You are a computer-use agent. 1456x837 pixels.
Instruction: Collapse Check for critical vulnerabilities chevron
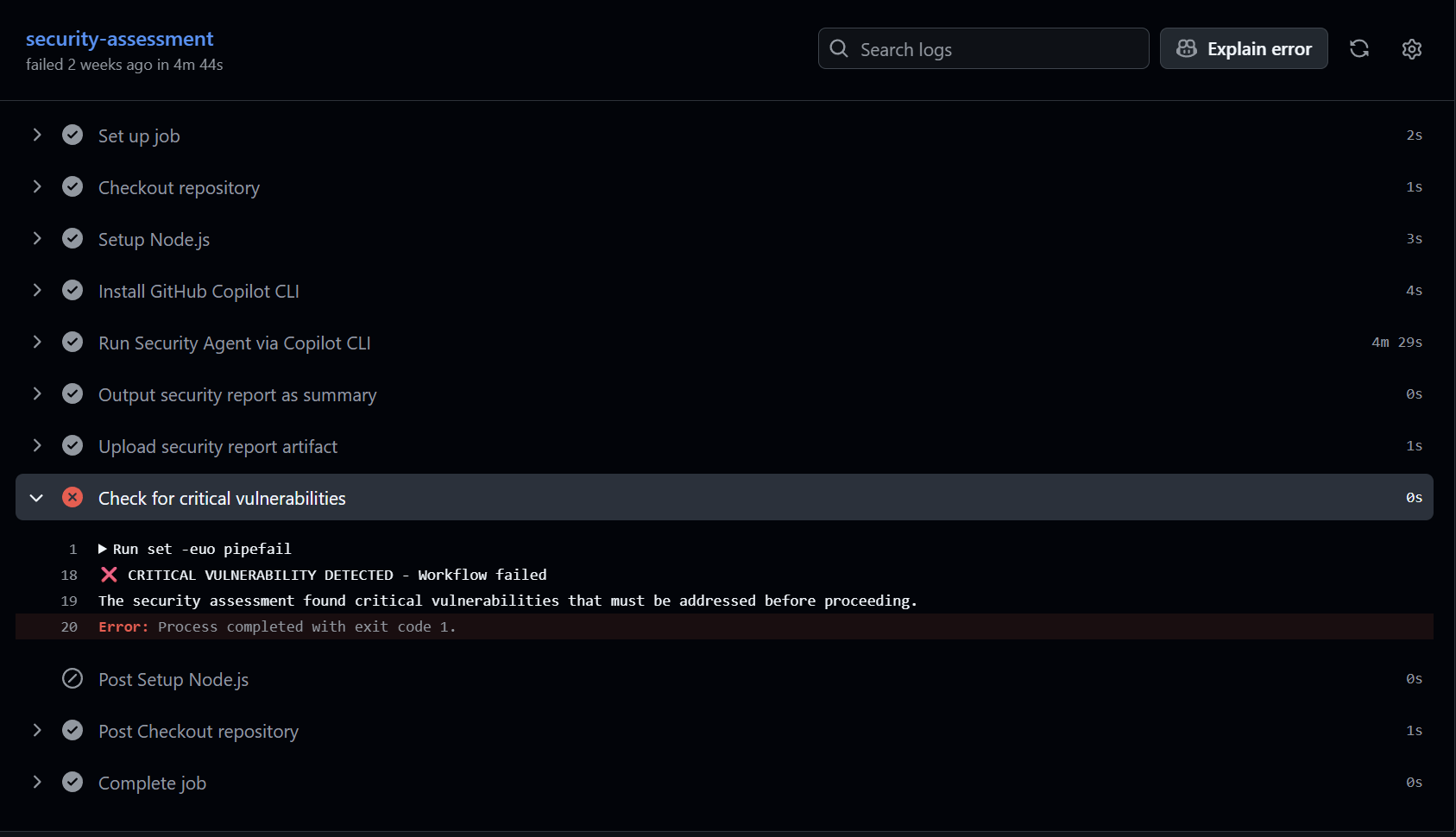37,498
